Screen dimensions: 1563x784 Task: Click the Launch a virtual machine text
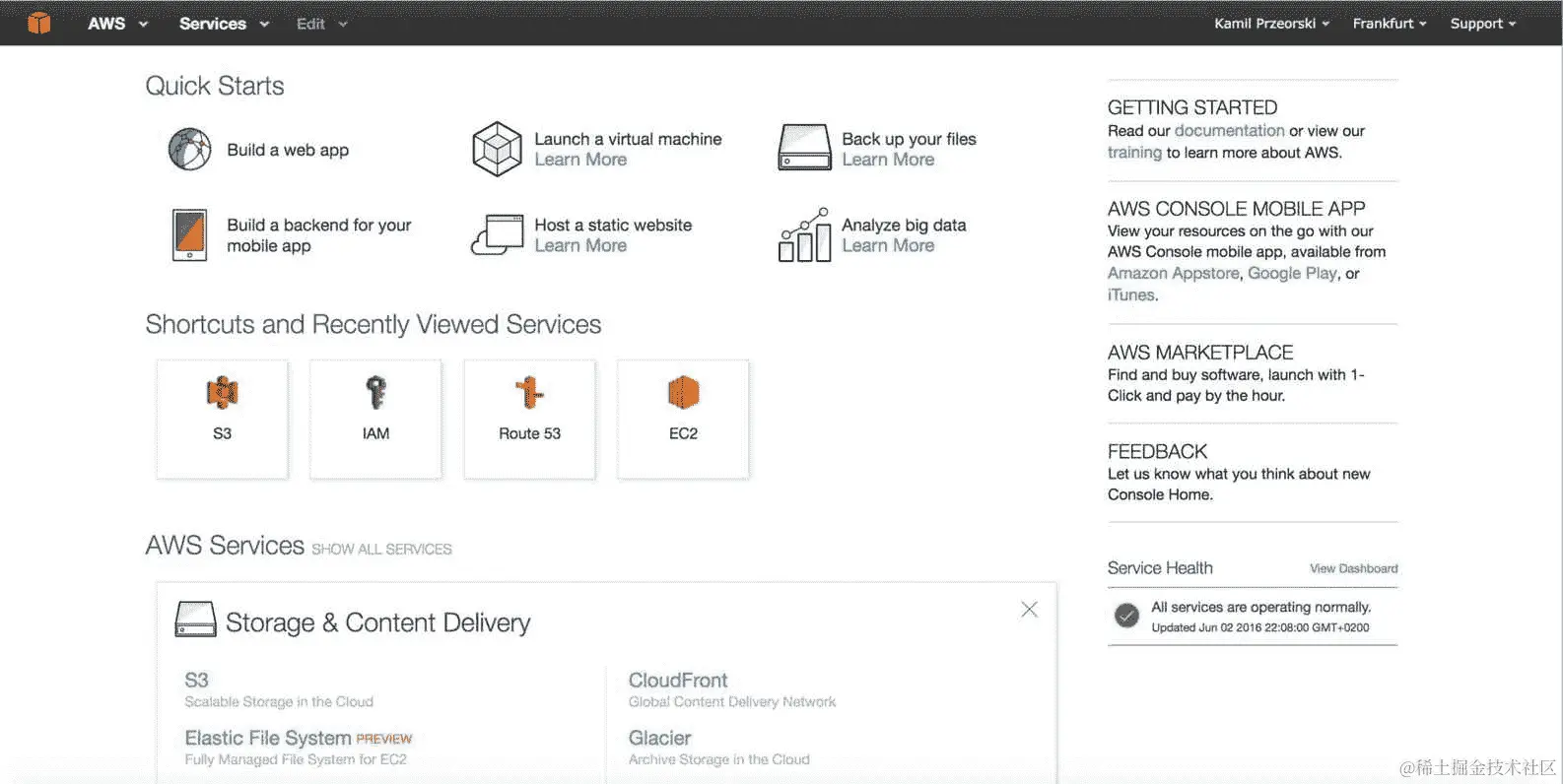(628, 139)
